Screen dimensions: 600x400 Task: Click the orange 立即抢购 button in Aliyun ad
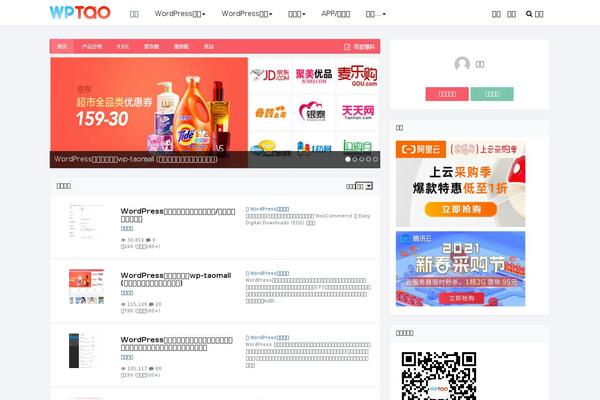(x=461, y=209)
